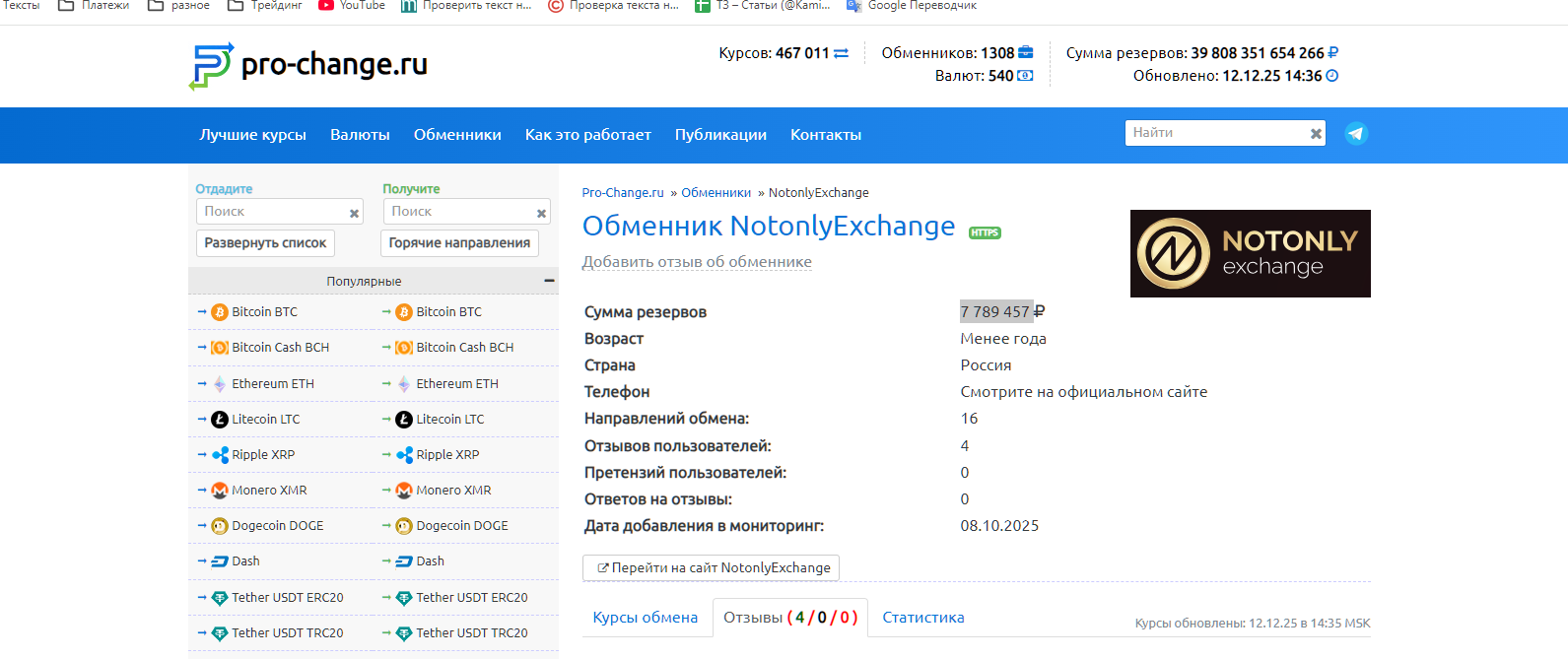Pick Litecoin LTC icon in Отдадите column
The image size is (1568, 659).
click(x=220, y=420)
